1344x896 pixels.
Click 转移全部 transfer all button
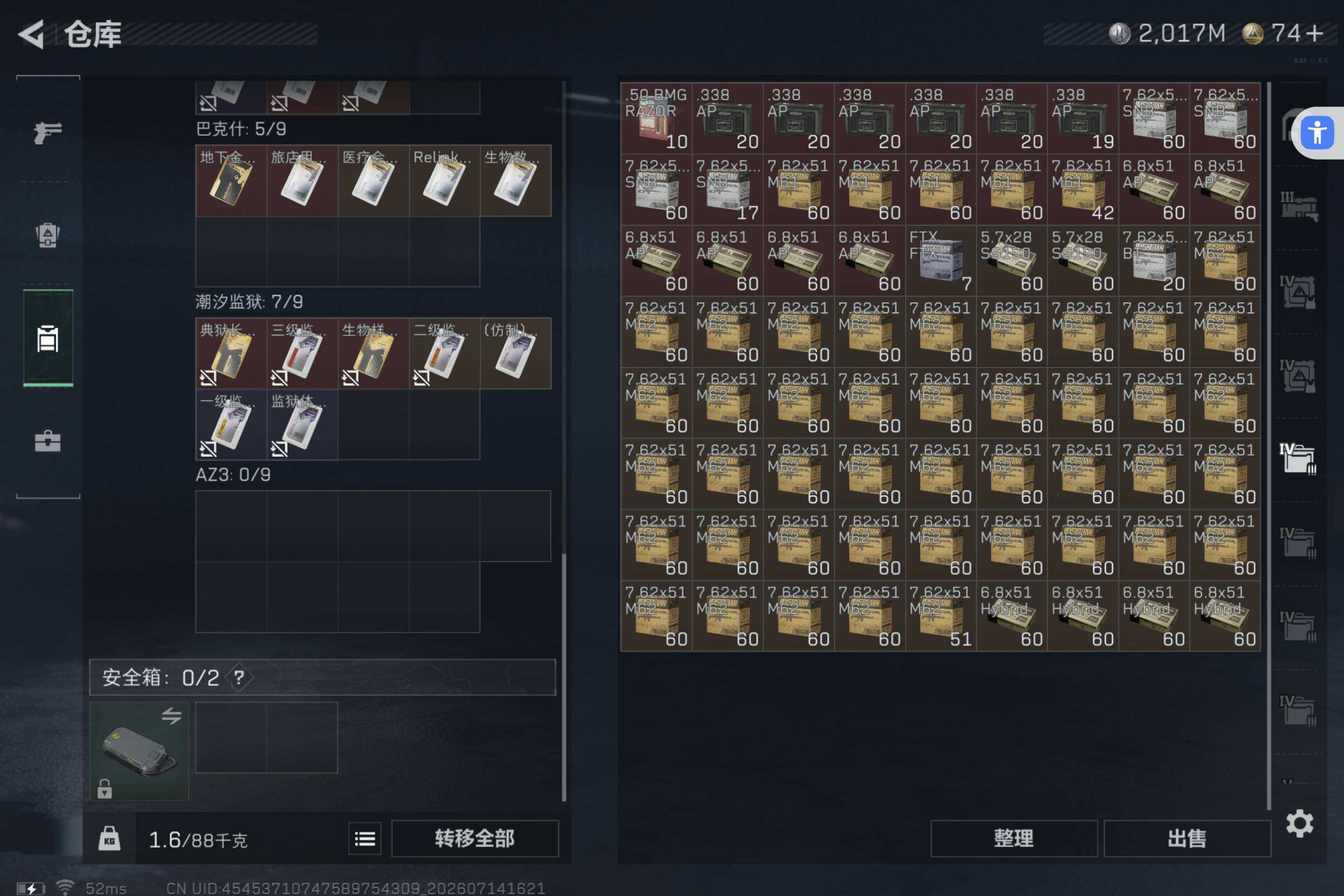tap(474, 838)
